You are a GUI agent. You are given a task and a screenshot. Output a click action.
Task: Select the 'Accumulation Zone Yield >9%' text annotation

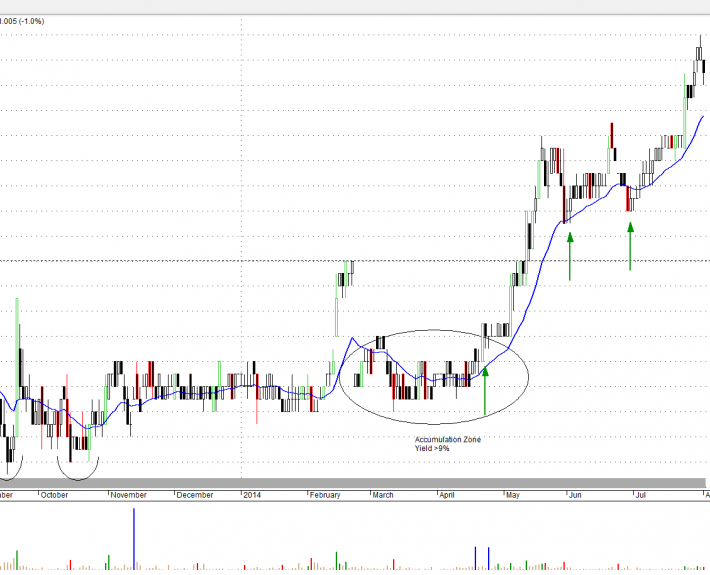(448, 444)
